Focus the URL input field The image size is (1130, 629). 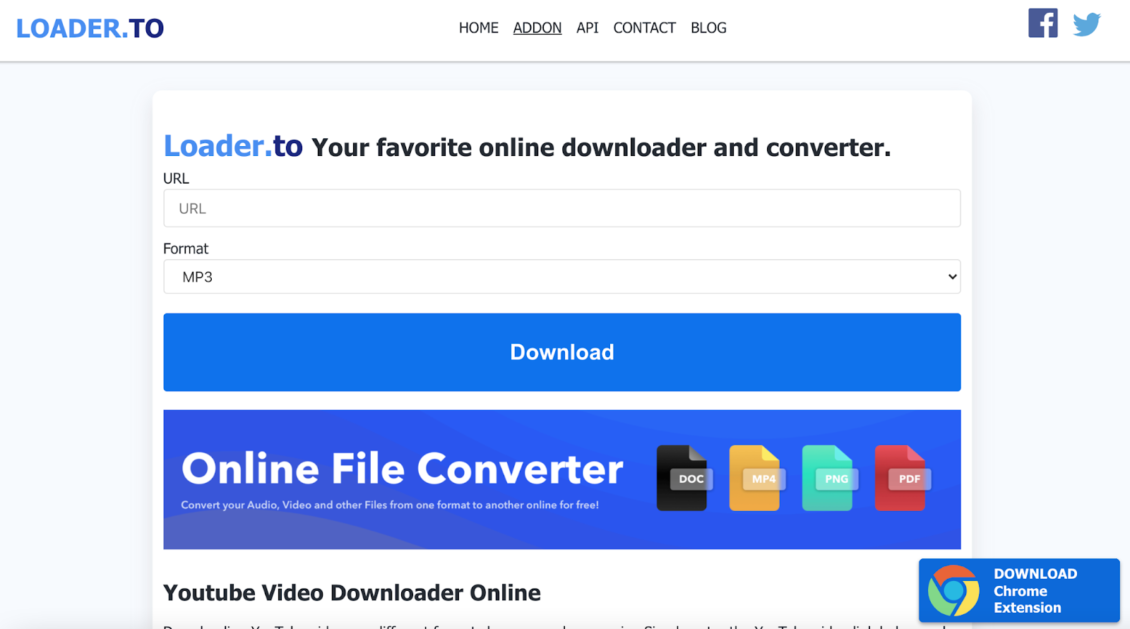coord(561,208)
